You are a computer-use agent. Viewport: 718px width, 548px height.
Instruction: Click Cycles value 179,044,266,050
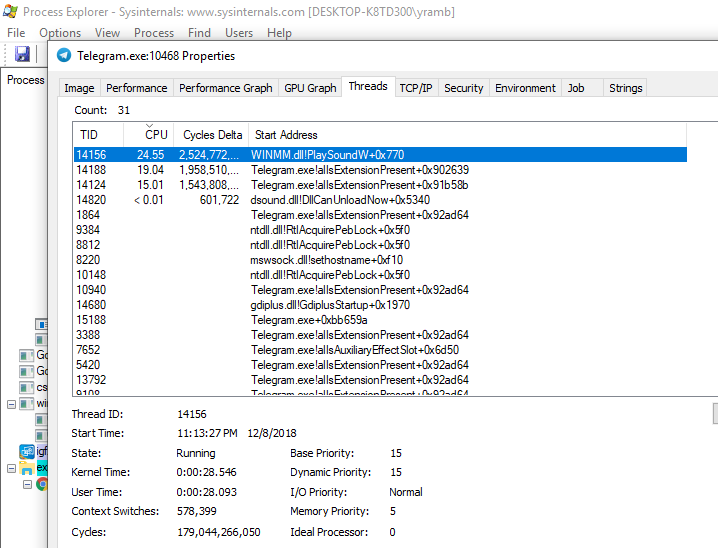tap(219, 532)
